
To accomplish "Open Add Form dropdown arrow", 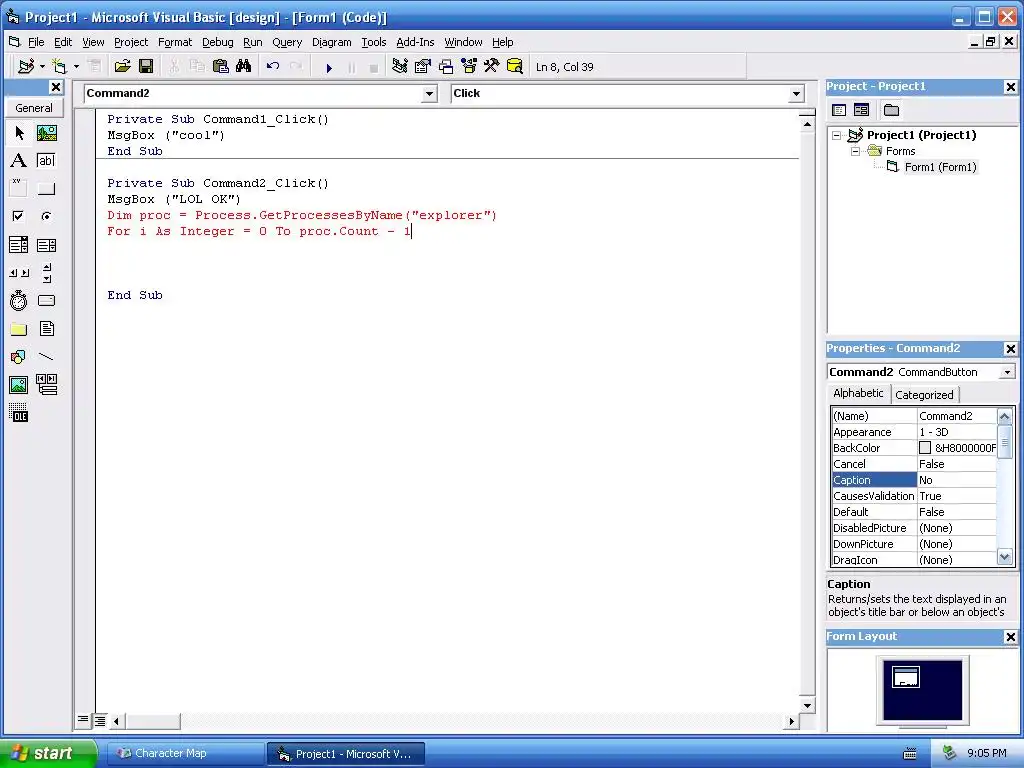I will [x=76, y=66].
